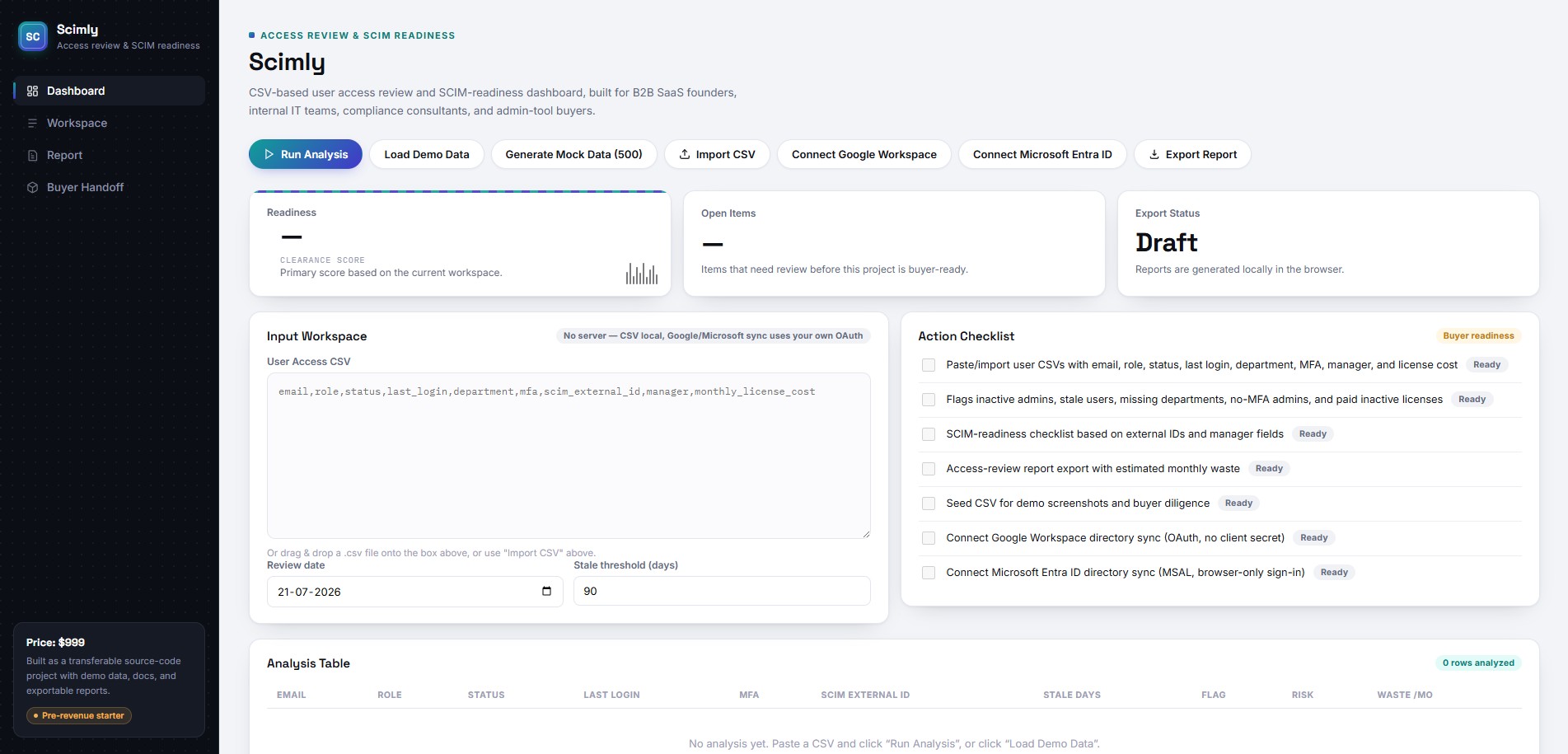Click the Stale threshold (days) input
The width and height of the screenshot is (1568, 754).
[x=722, y=591]
